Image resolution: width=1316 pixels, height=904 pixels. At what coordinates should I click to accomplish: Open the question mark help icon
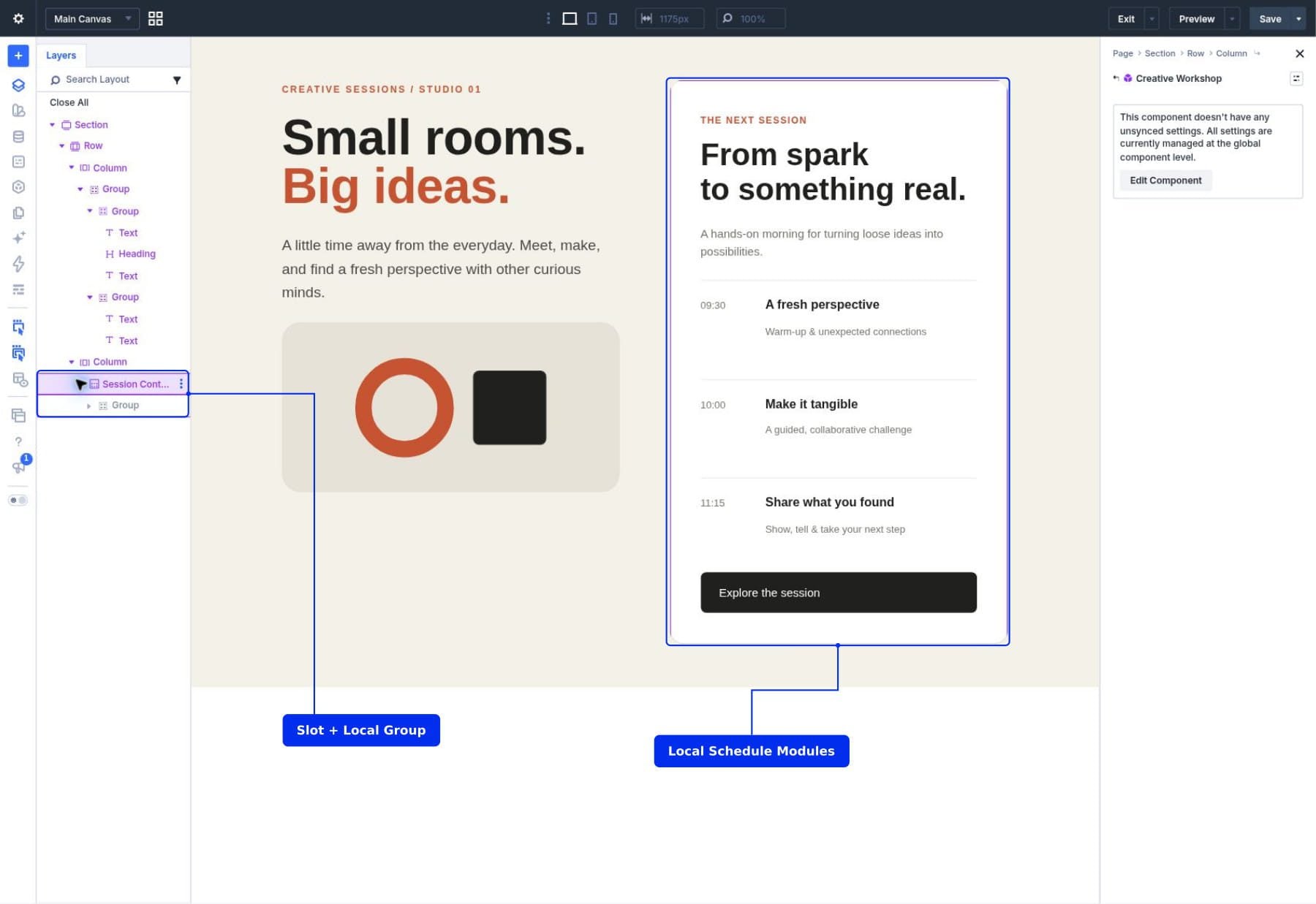[x=18, y=441]
